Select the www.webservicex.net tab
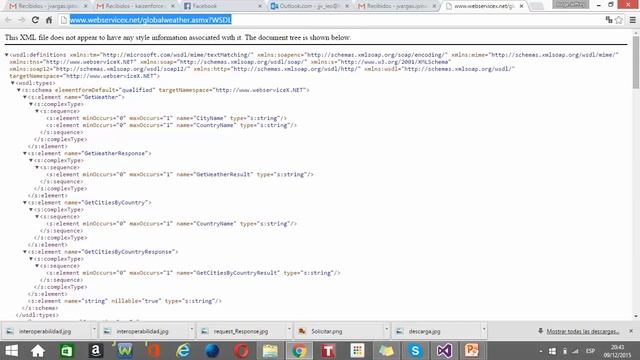 (484, 6)
